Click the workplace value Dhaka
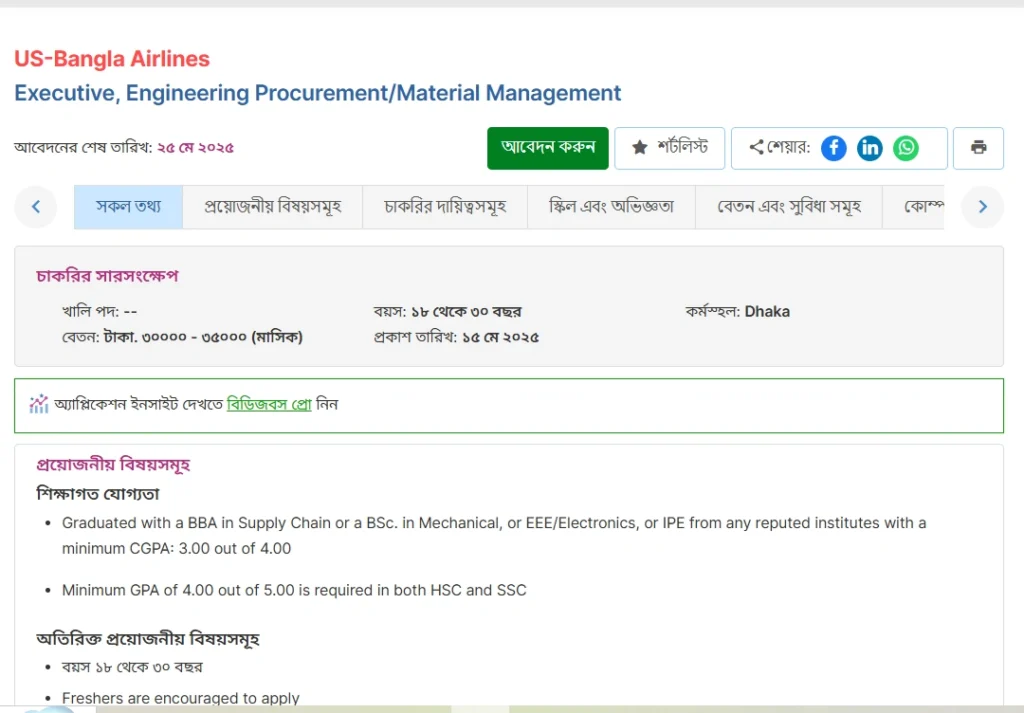1024x713 pixels. (767, 311)
